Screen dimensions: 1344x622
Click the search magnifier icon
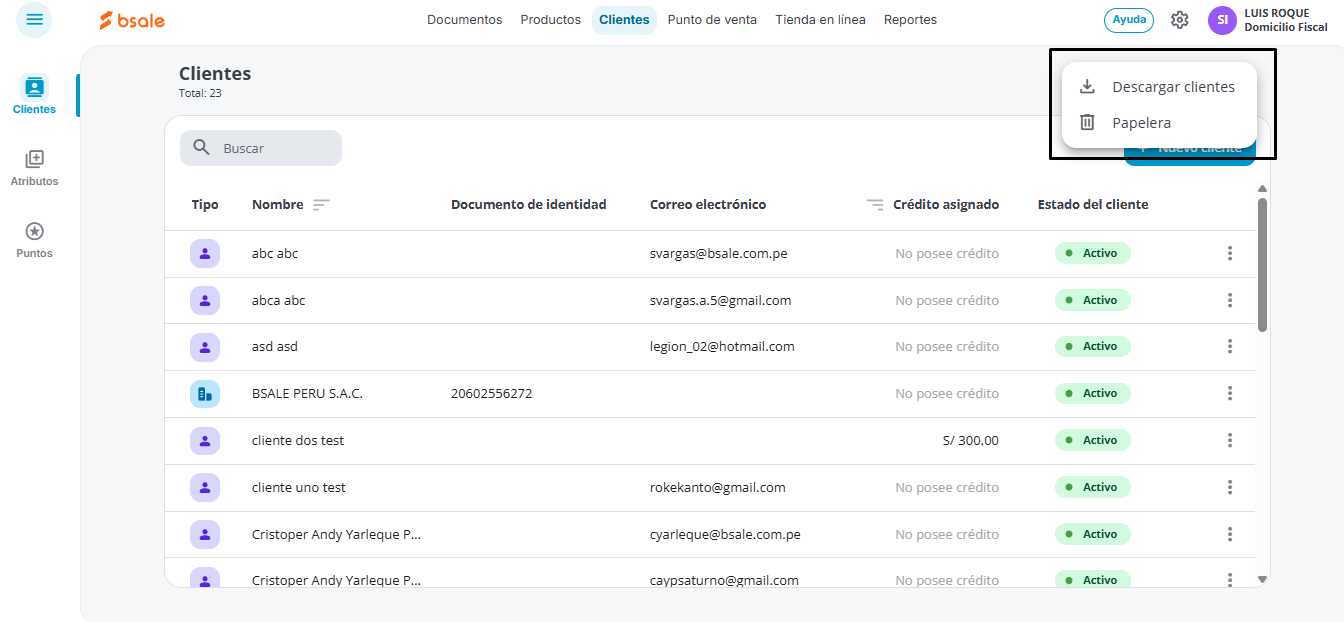click(x=201, y=148)
